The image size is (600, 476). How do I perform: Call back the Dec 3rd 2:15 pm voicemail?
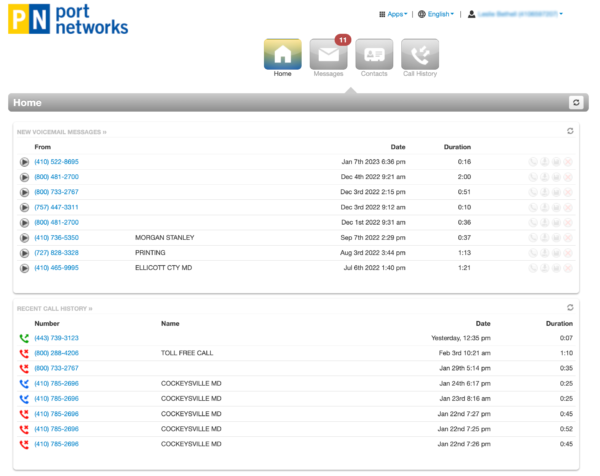click(x=533, y=192)
